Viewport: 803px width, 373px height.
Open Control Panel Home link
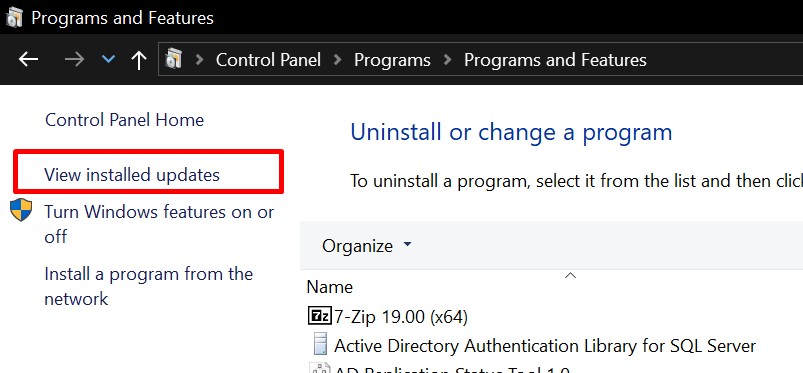point(124,120)
